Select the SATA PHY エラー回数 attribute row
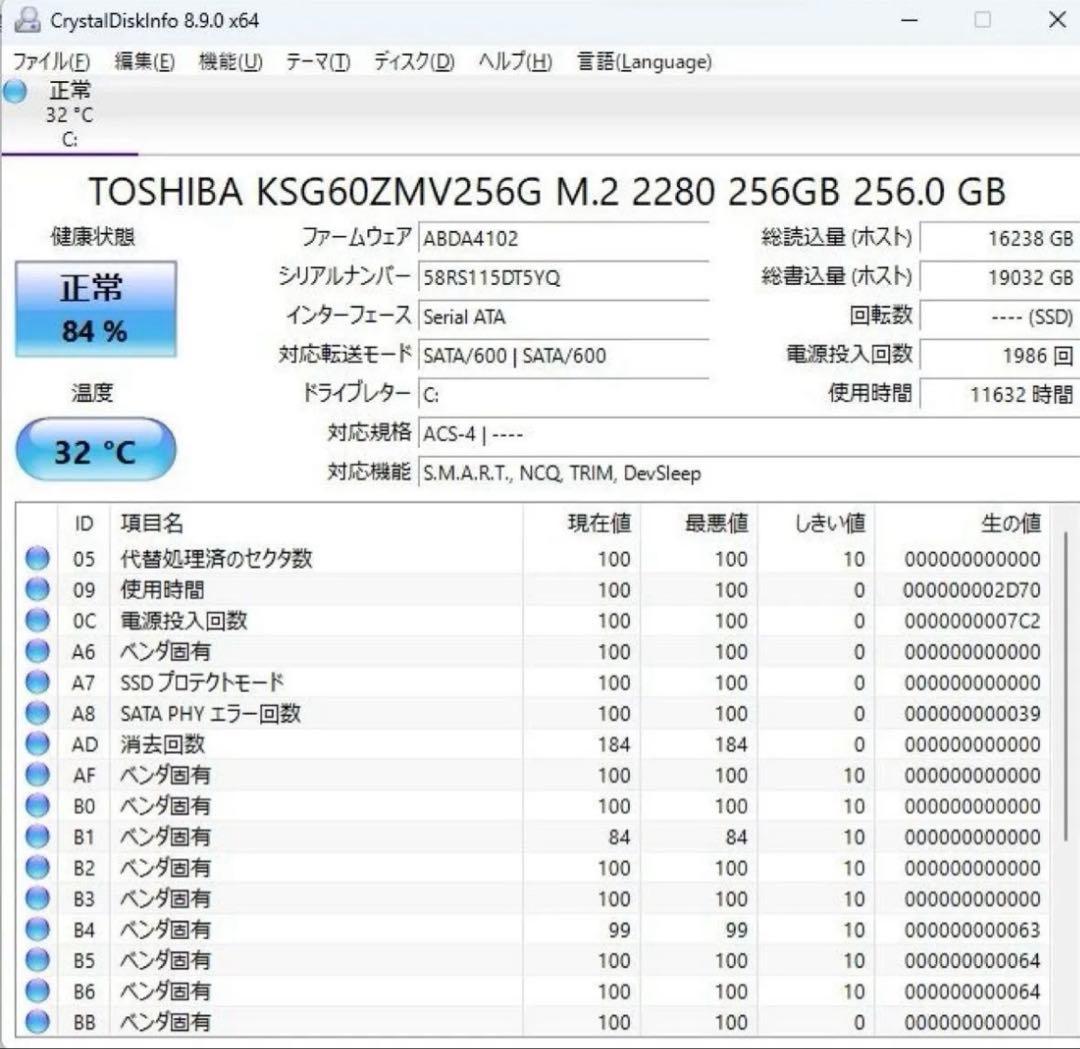The width and height of the screenshot is (1080, 1049). point(533,714)
